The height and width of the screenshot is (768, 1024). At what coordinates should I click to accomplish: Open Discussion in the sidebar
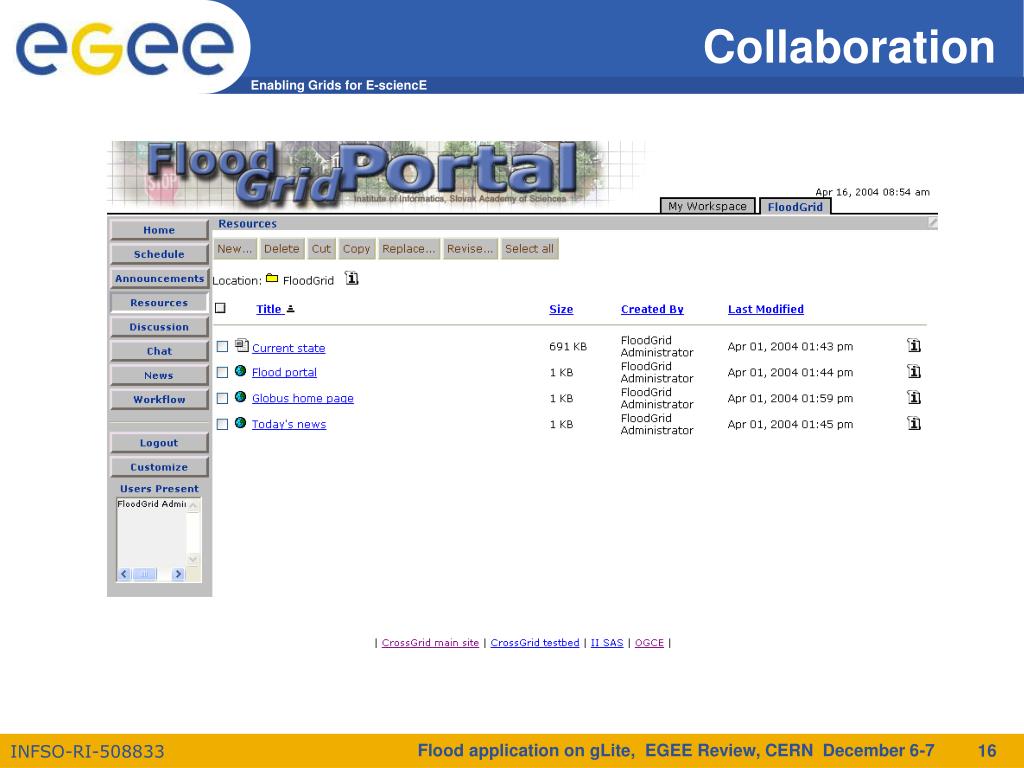pos(159,327)
